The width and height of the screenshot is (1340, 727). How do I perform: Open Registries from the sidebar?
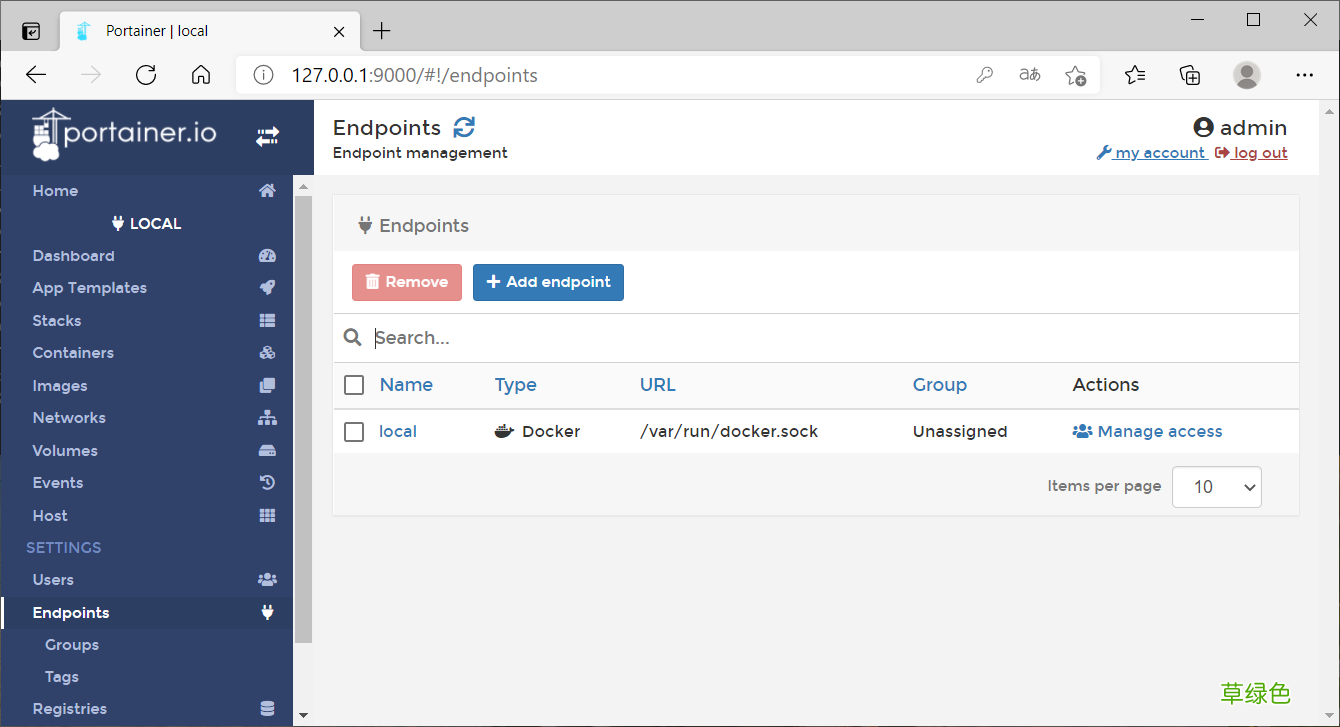click(x=70, y=708)
